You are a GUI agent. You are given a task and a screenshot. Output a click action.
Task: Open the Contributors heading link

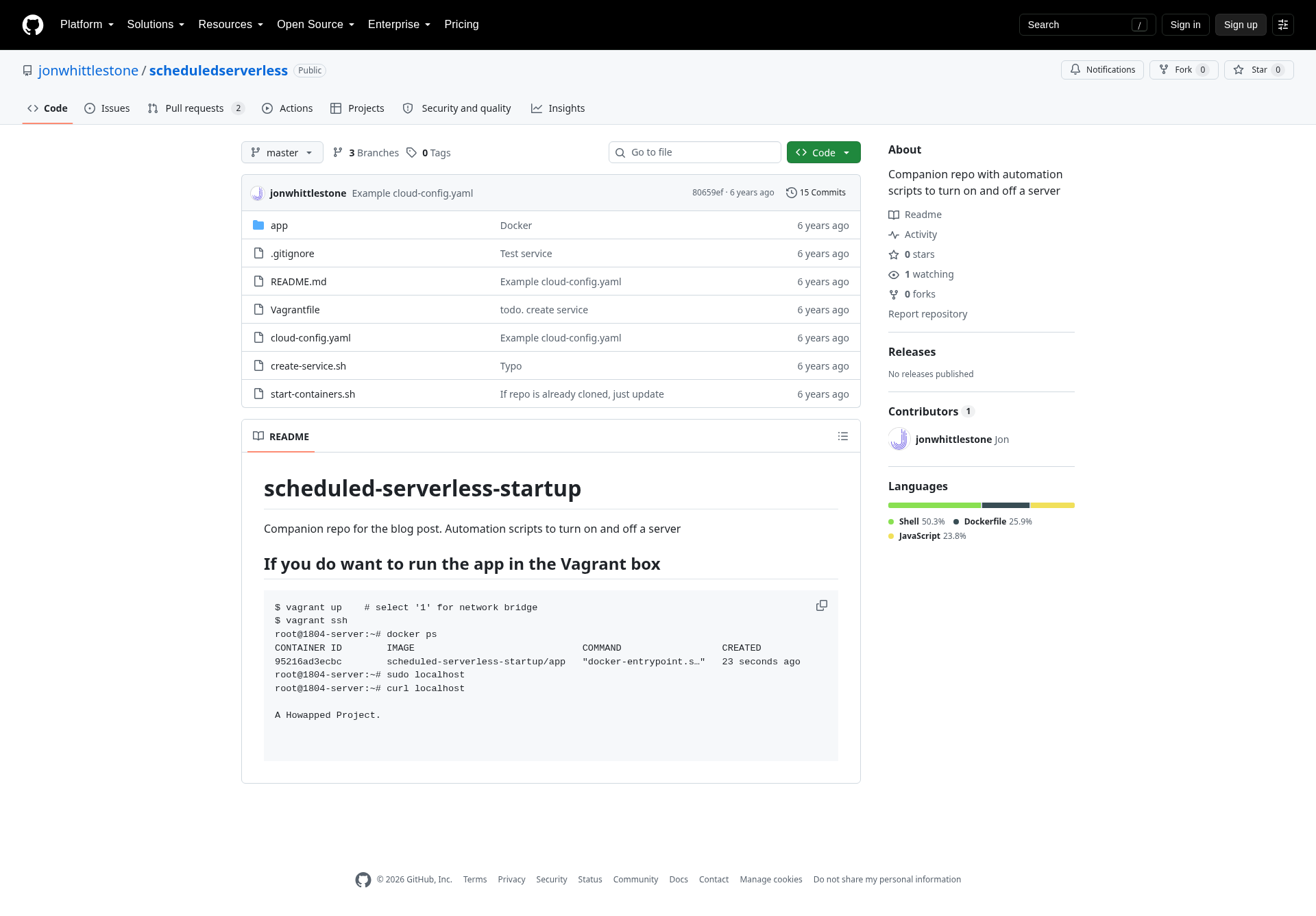[931, 411]
